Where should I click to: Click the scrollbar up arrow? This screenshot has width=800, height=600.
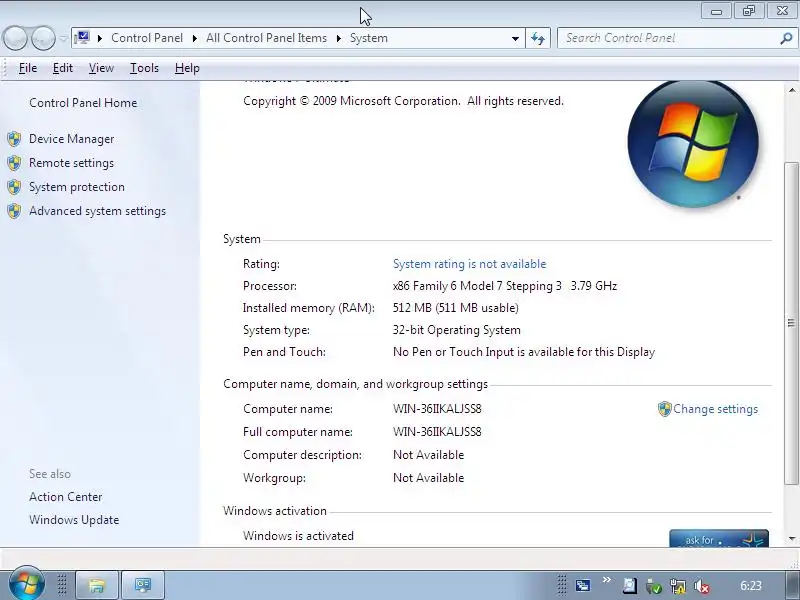[791, 90]
